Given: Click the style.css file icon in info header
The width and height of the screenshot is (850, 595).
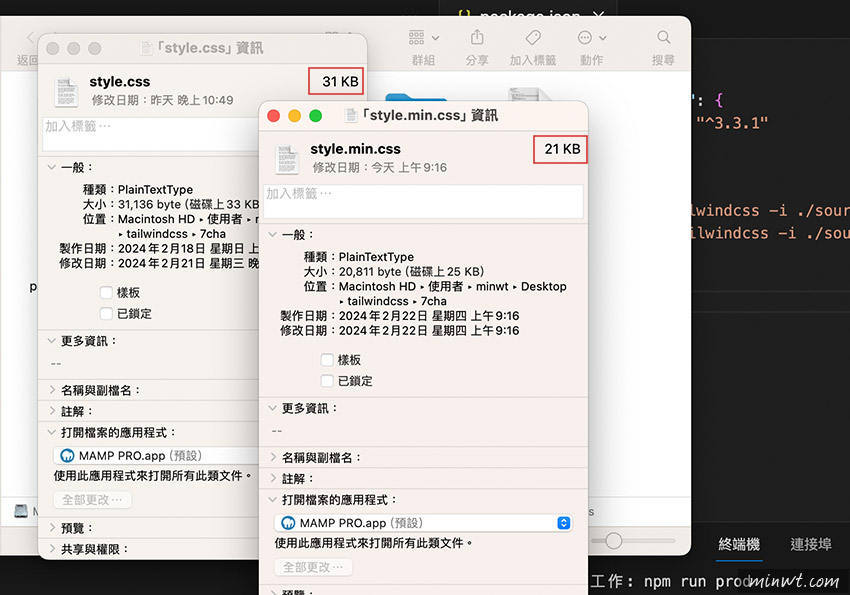Looking at the screenshot, I should (66, 92).
